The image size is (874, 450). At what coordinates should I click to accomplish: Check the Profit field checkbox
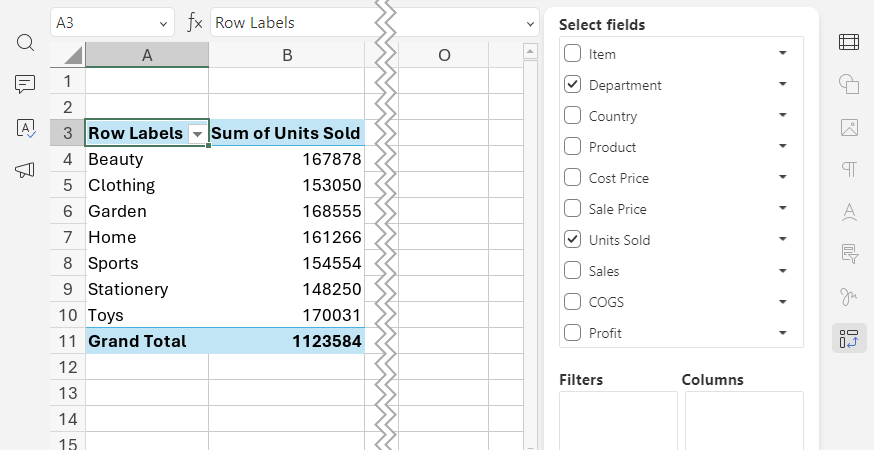click(572, 332)
